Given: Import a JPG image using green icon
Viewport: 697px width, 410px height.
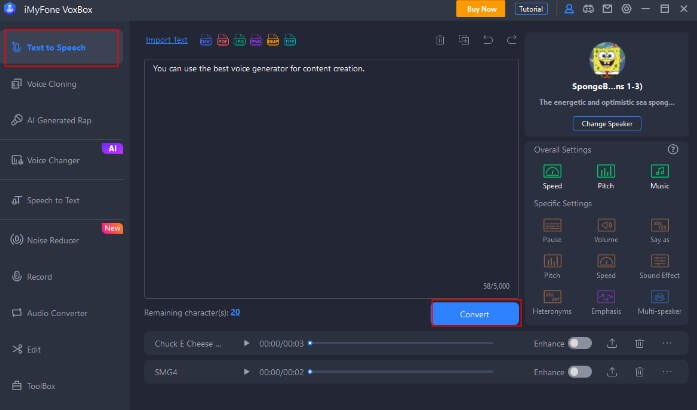Looking at the screenshot, I should (x=240, y=40).
